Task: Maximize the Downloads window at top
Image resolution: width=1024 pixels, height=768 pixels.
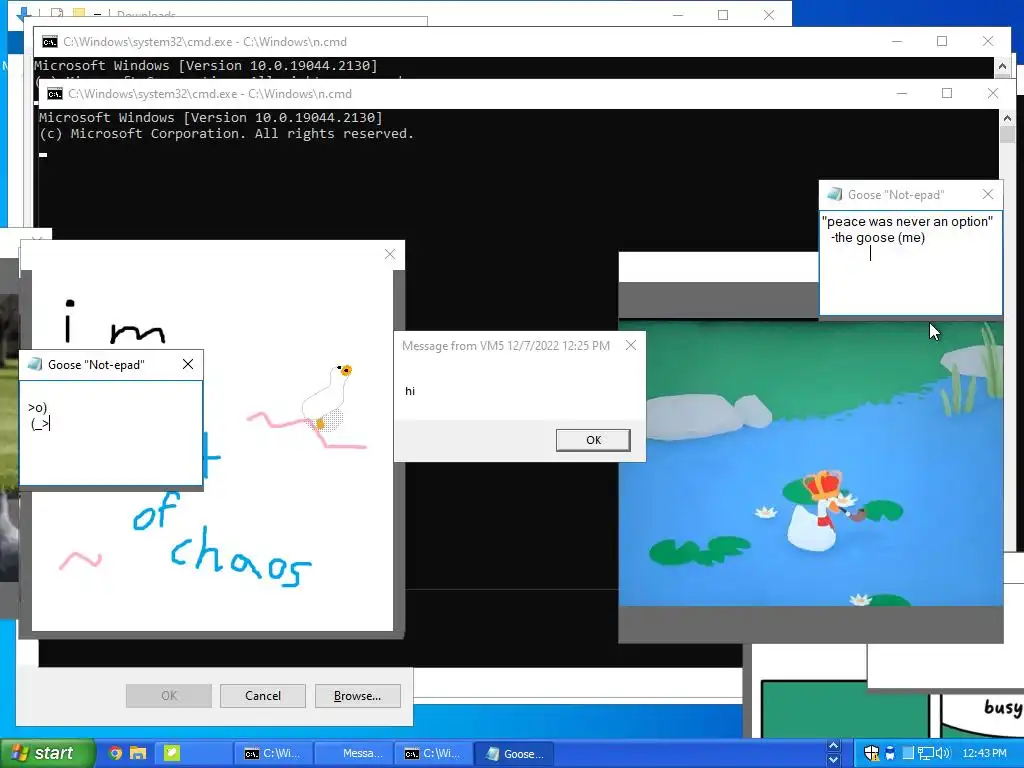Action: pyautogui.click(x=723, y=15)
